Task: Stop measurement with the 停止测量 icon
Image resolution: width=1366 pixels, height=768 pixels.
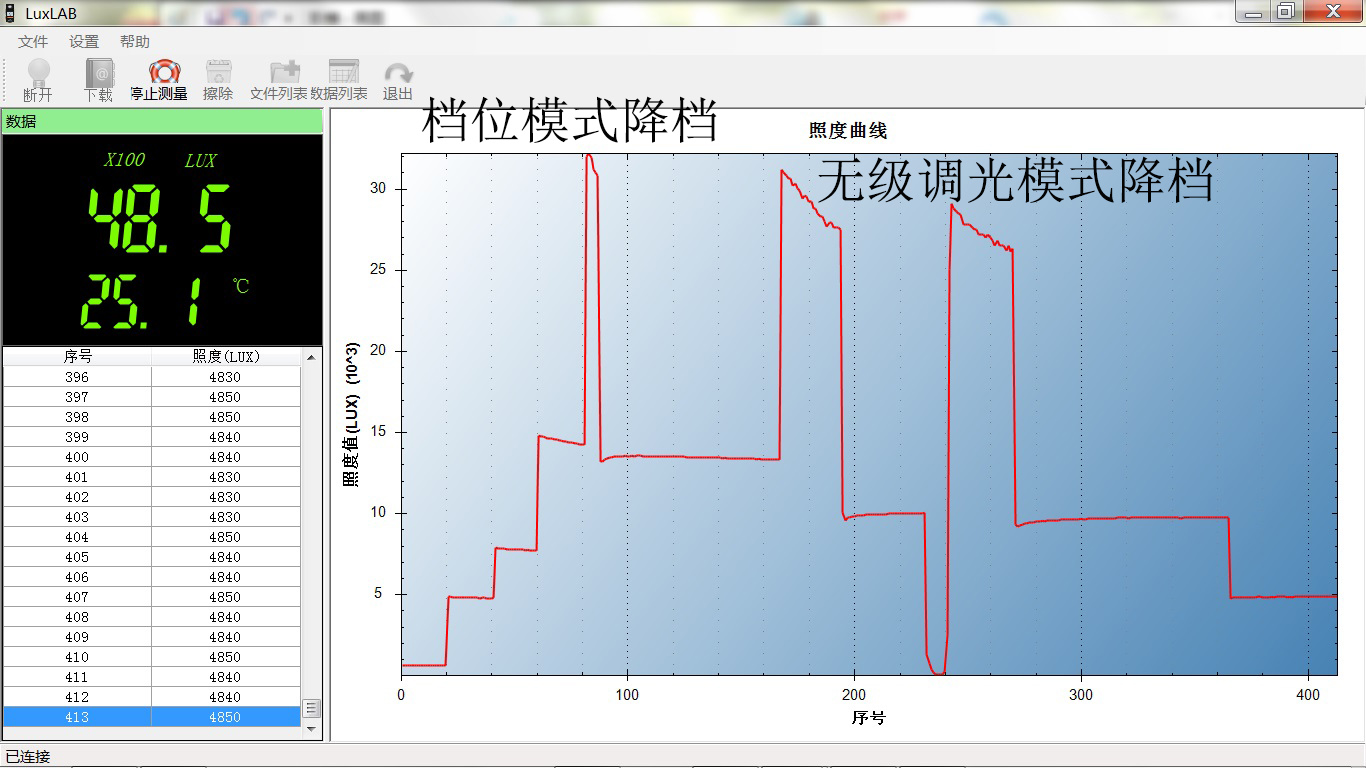Action: pyautogui.click(x=159, y=80)
